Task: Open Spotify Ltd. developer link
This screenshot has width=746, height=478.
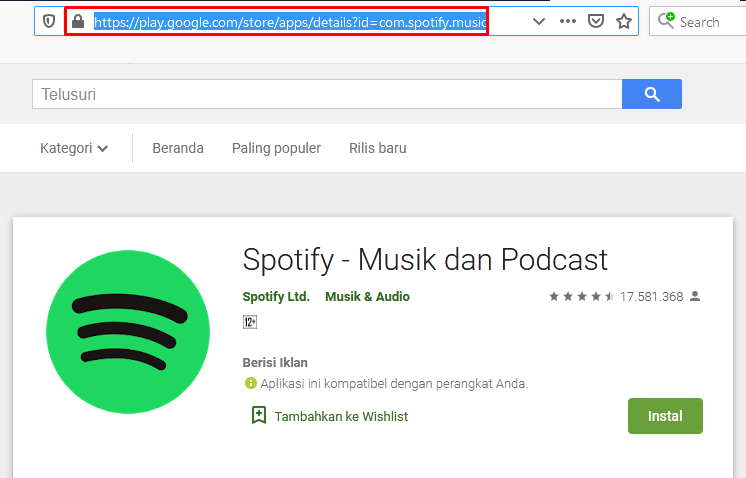Action: [276, 297]
